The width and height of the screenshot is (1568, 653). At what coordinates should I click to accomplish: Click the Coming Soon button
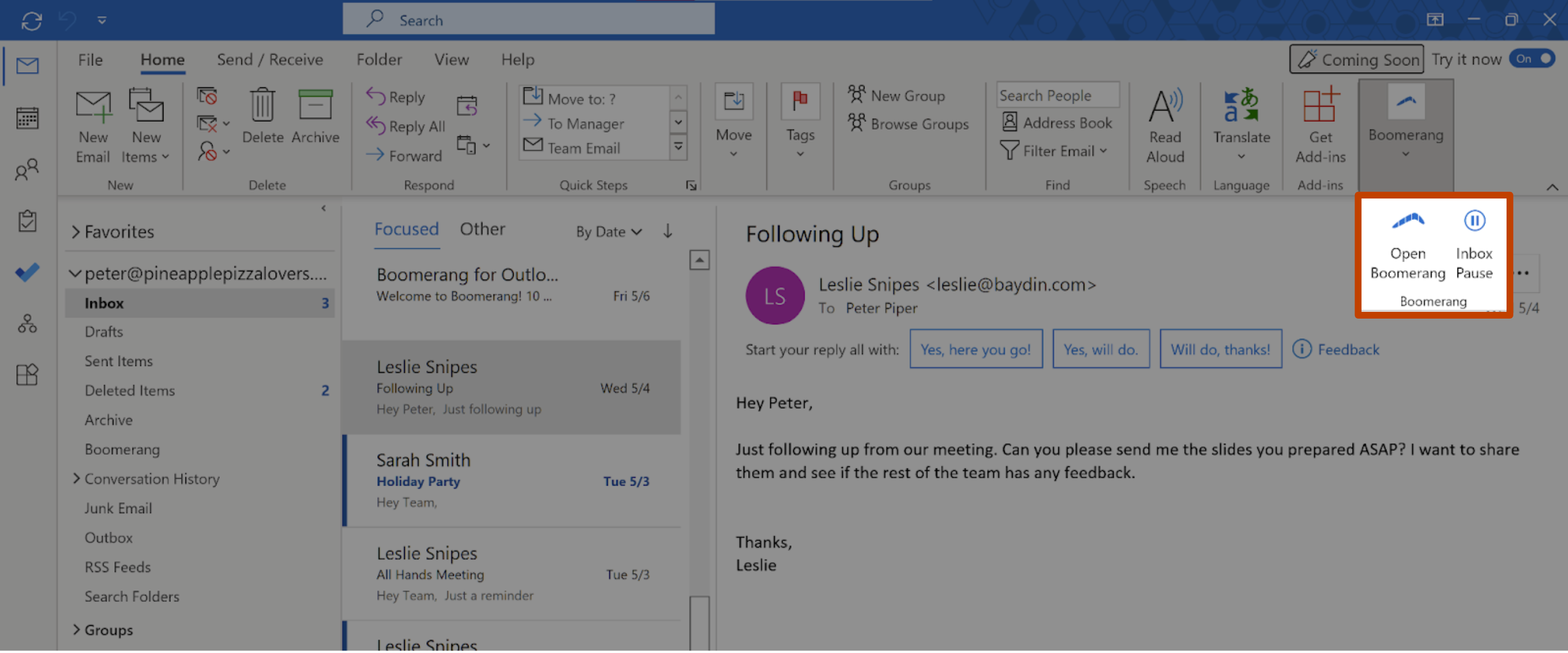pyautogui.click(x=1356, y=59)
